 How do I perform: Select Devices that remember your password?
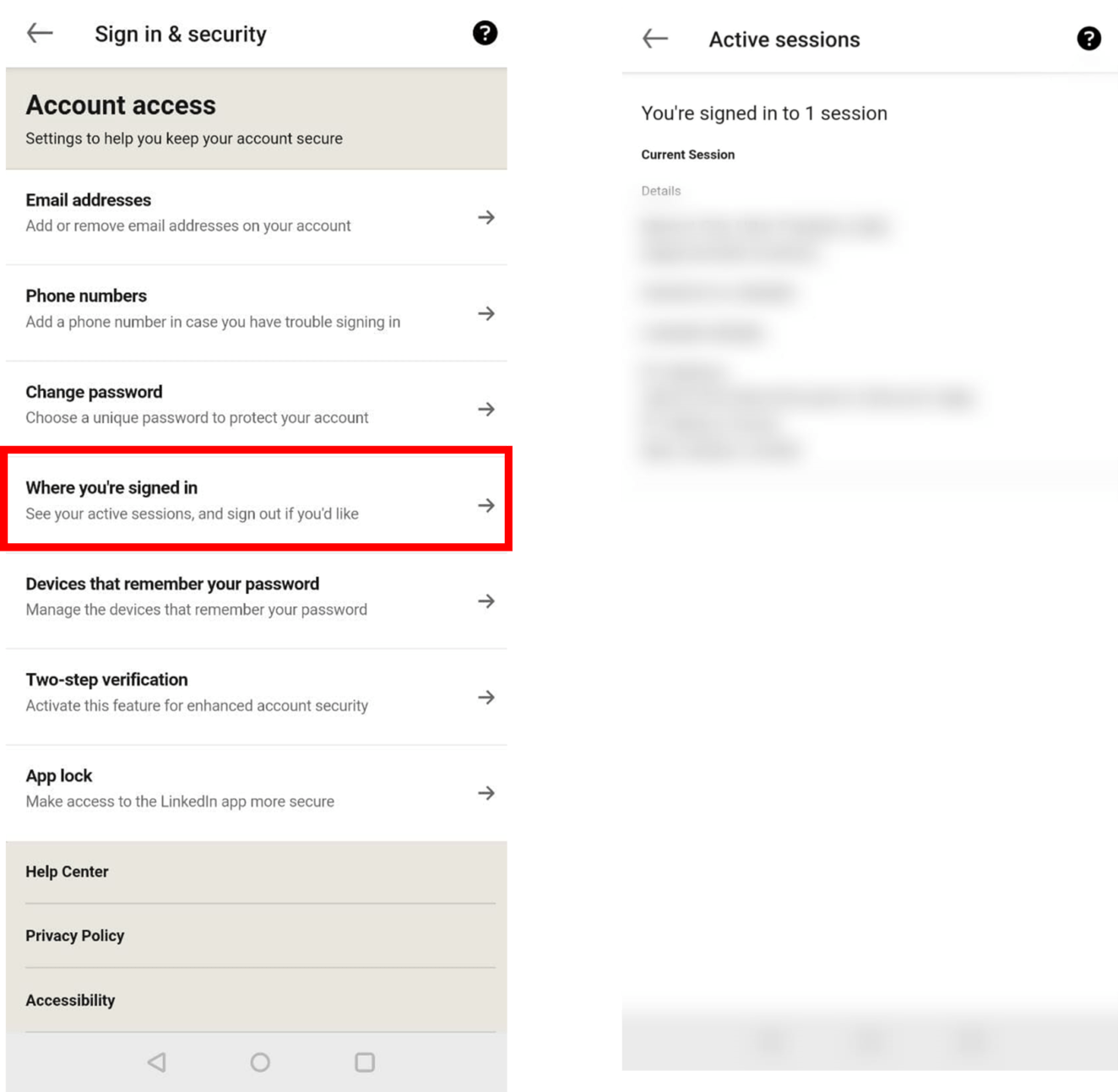257,600
